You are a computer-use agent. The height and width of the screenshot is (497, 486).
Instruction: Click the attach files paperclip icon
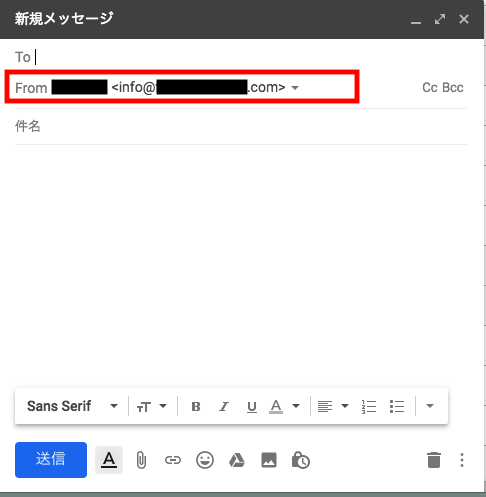pyautogui.click(x=141, y=460)
